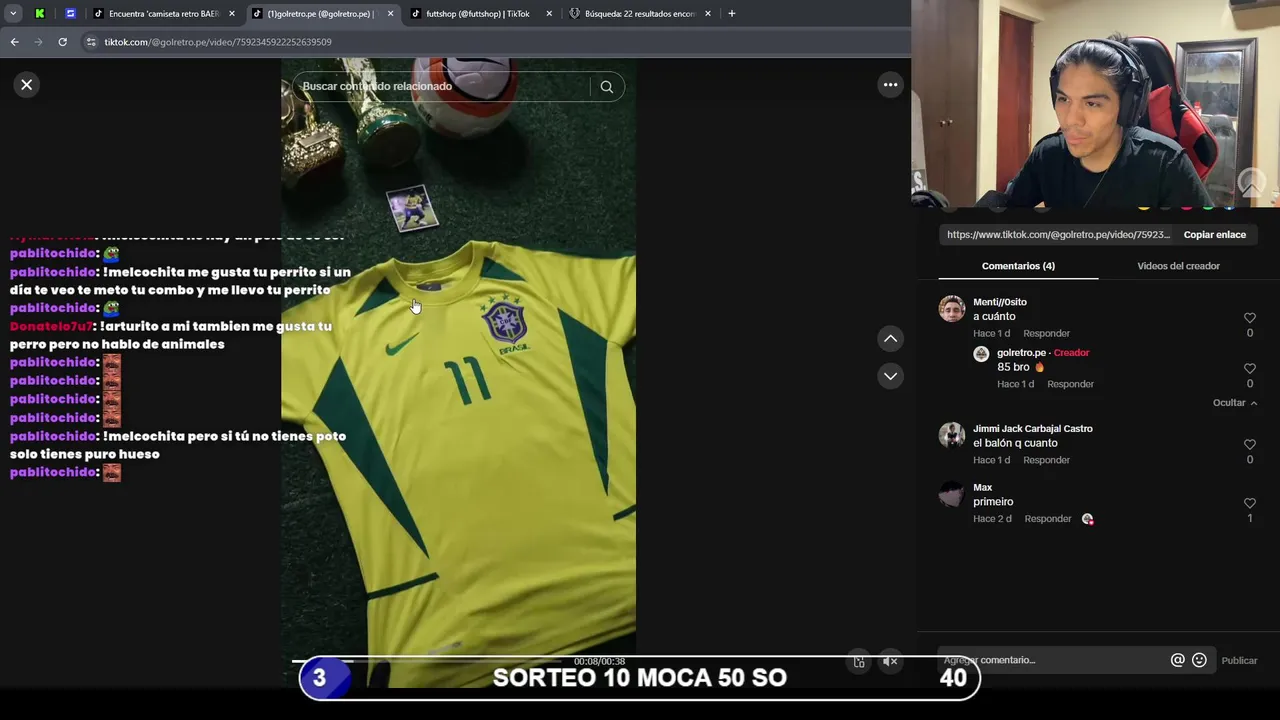Open the three-dots more options menu
The width and height of the screenshot is (1280, 720).
890,85
